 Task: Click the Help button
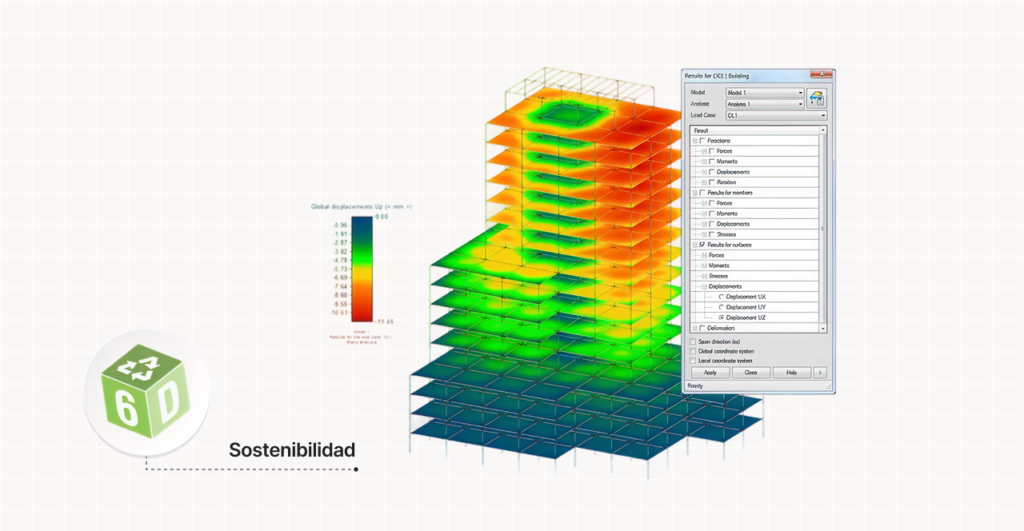[x=791, y=372]
